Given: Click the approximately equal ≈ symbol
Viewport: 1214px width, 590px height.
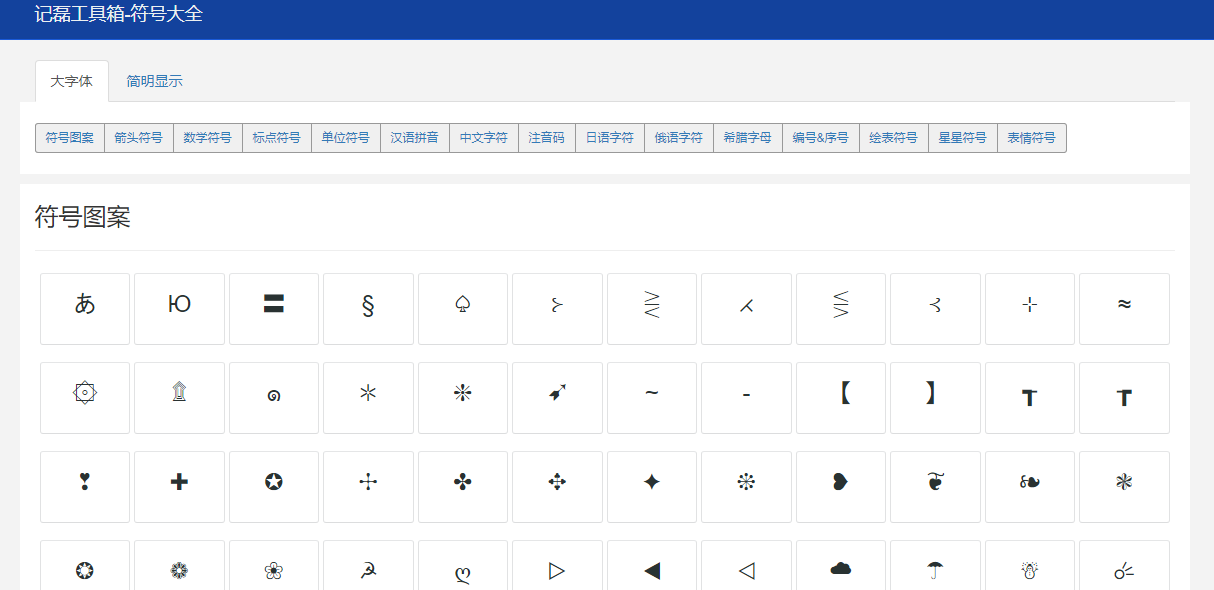Looking at the screenshot, I should click(1124, 308).
